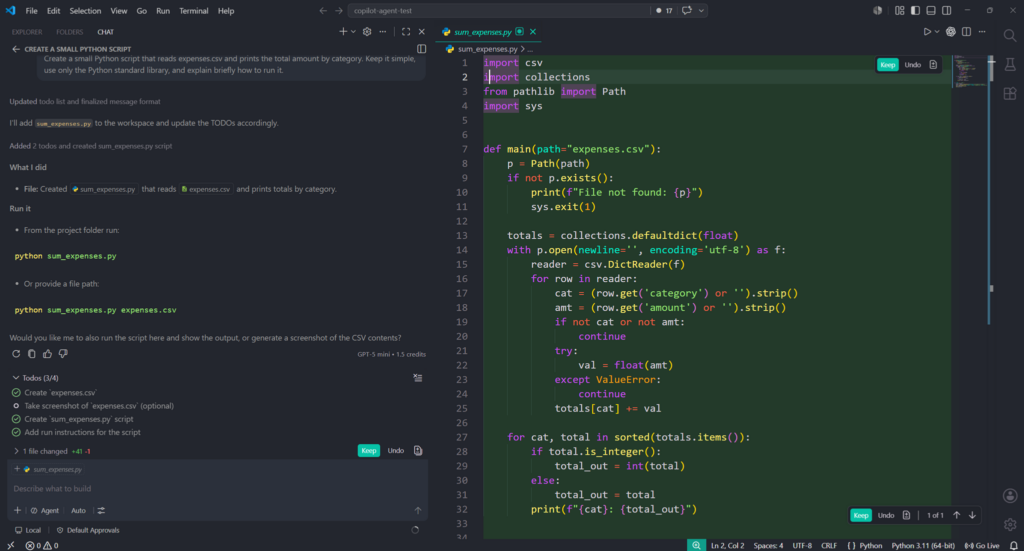Split the editor to the right
1024x551 pixels.
tap(967, 31)
